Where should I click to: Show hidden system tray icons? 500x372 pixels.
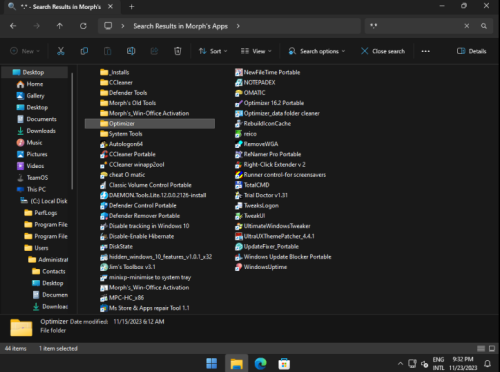[400, 363]
